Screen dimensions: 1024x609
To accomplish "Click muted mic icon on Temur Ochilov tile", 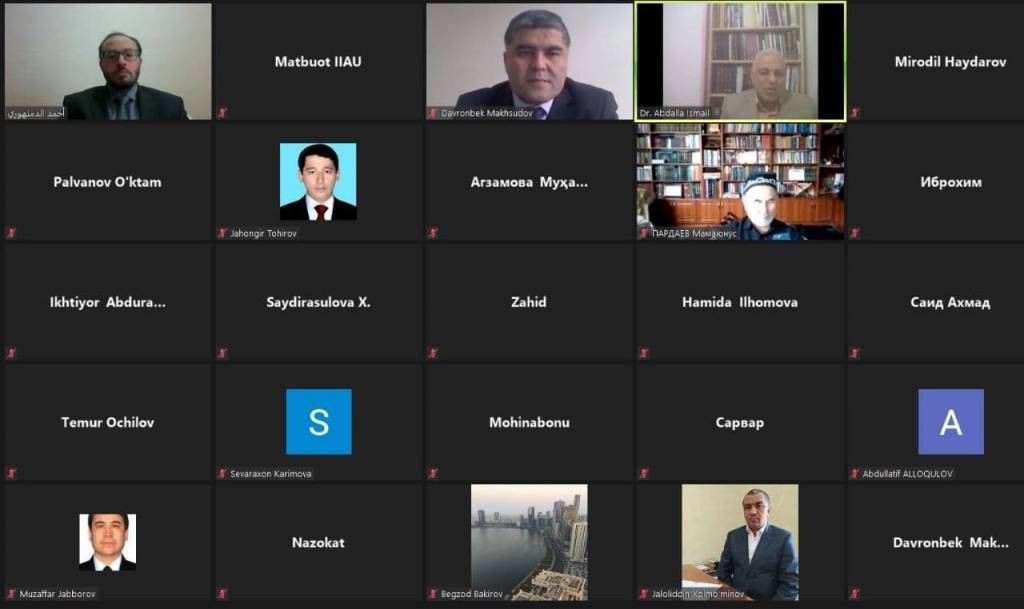I will pos(12,473).
